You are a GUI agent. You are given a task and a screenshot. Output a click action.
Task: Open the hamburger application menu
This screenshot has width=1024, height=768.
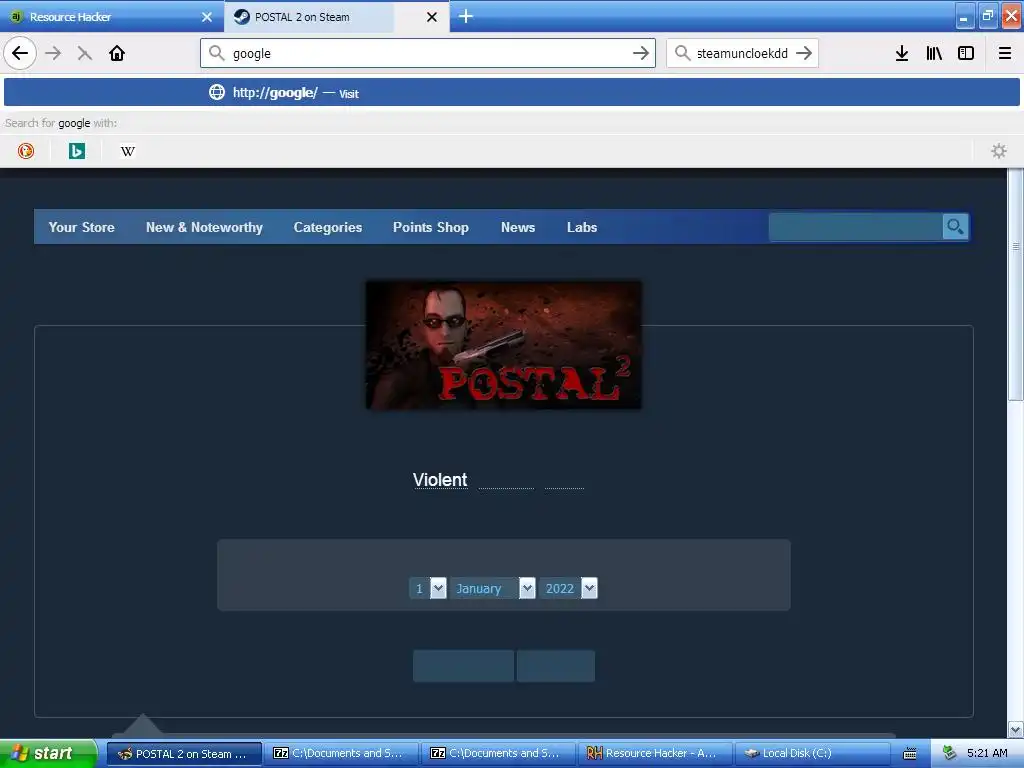tap(1005, 54)
